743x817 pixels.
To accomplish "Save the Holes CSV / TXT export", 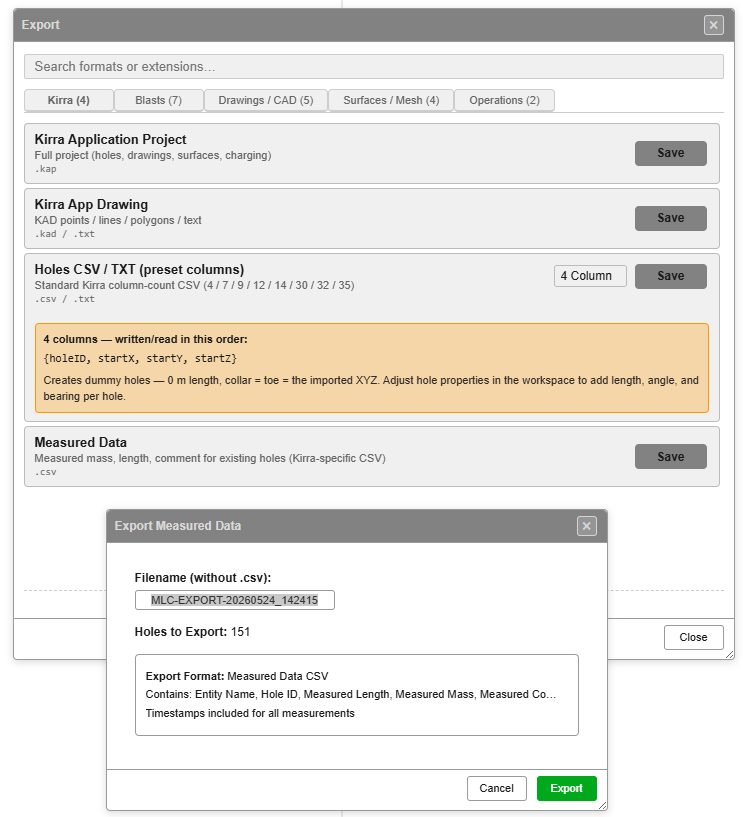I will coord(671,276).
